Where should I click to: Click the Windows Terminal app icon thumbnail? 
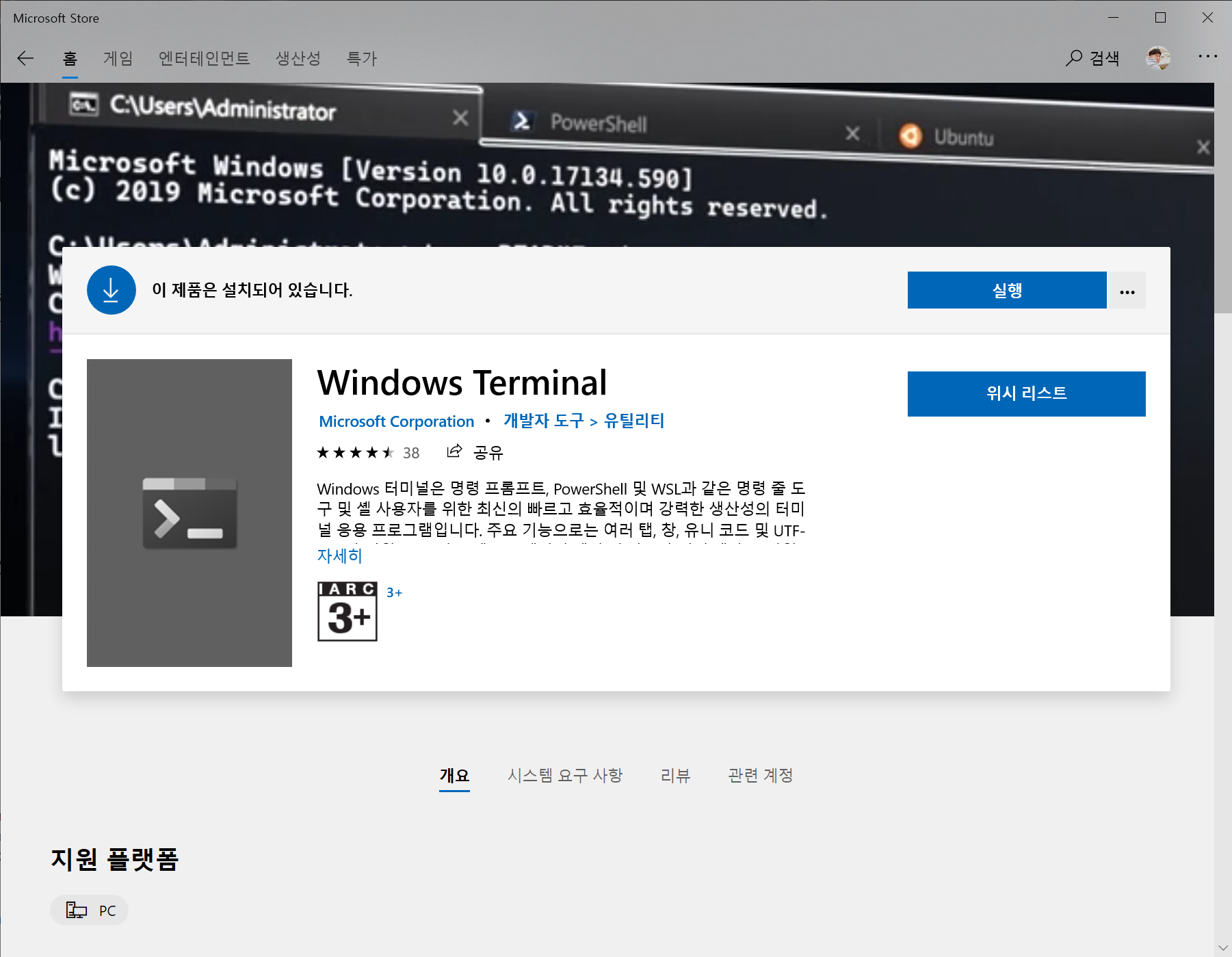tap(189, 513)
